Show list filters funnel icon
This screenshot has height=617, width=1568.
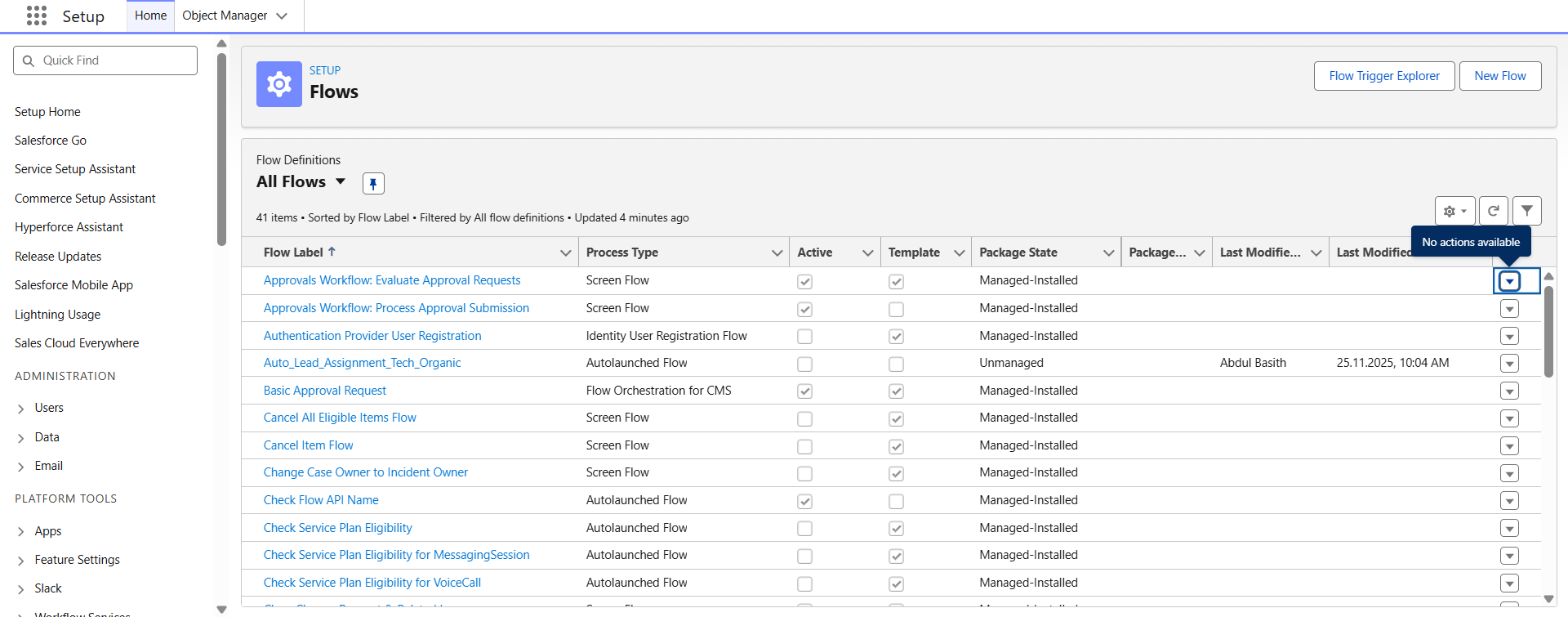pyautogui.click(x=1527, y=211)
